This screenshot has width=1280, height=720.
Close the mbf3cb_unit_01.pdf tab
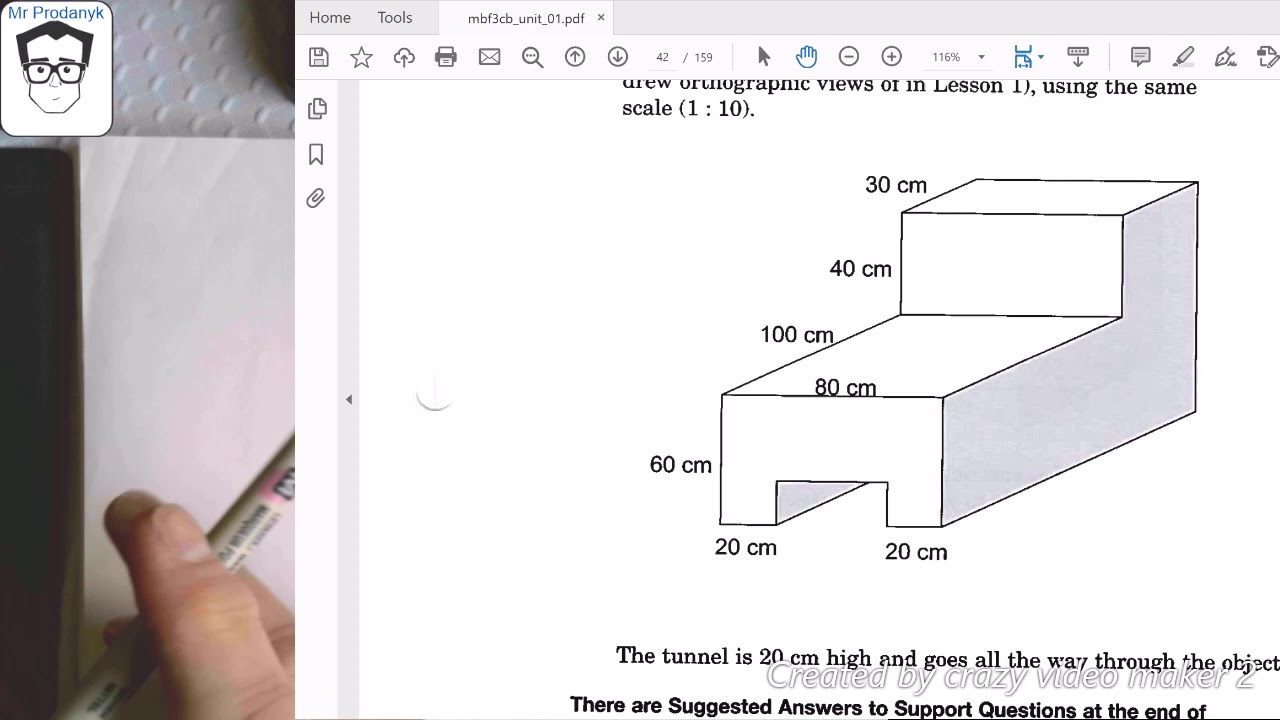click(x=601, y=17)
